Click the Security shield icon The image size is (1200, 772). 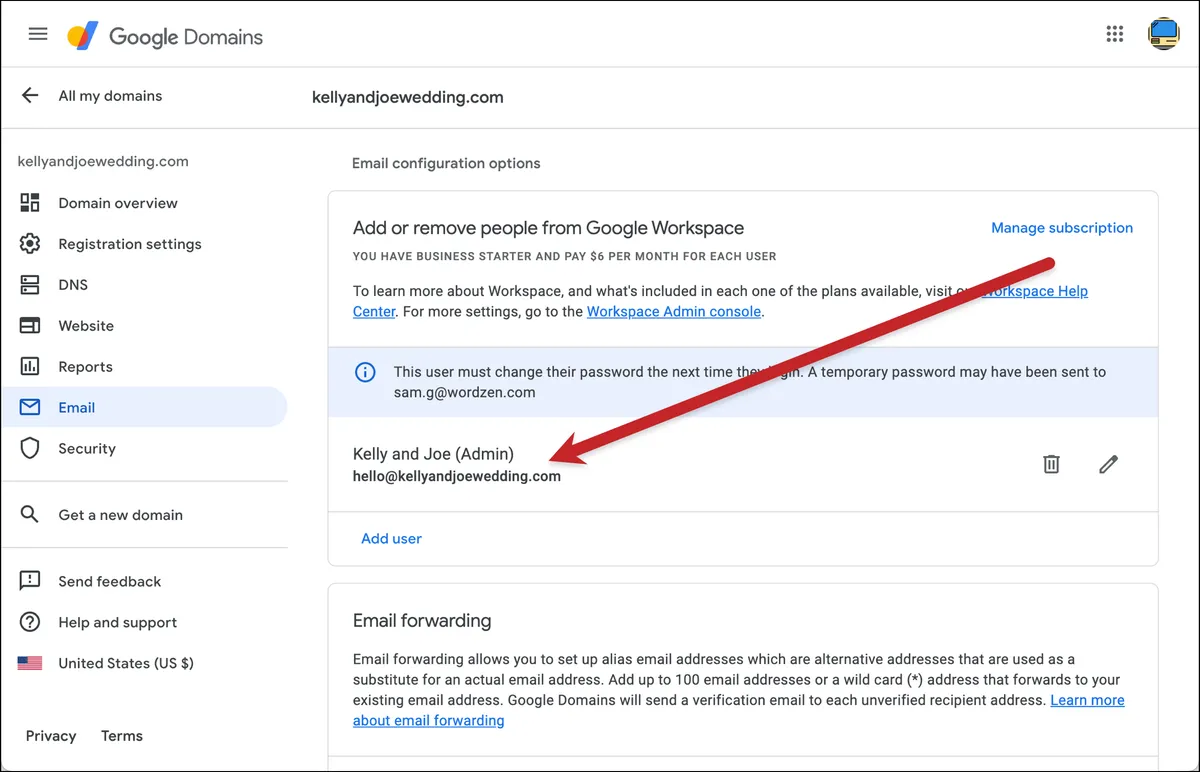coord(30,449)
